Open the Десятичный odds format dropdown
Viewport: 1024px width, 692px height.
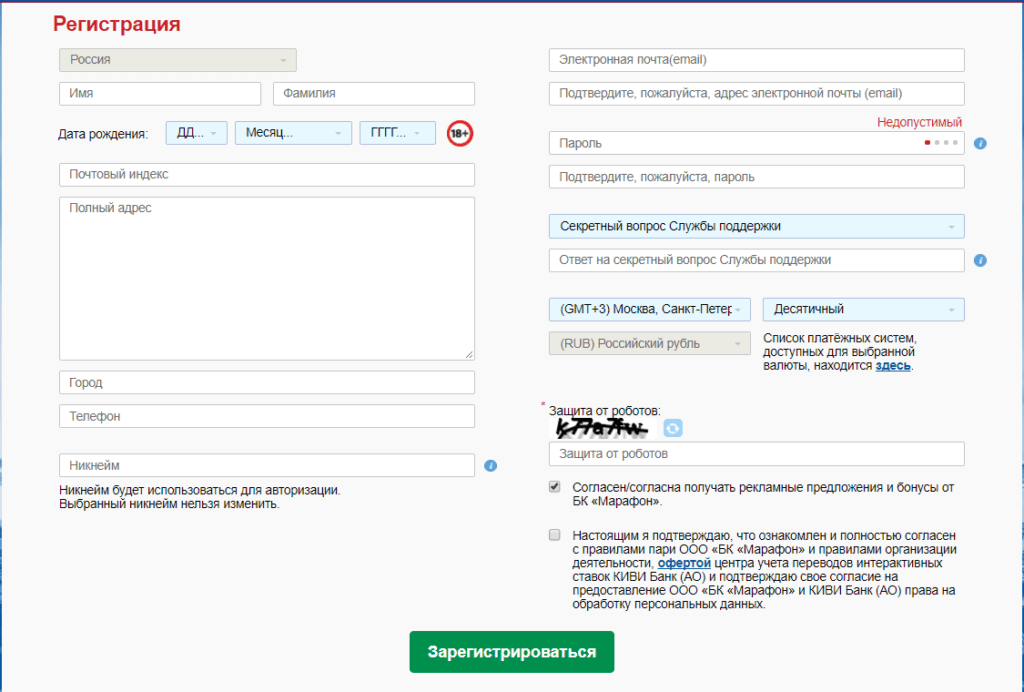pyautogui.click(x=863, y=310)
